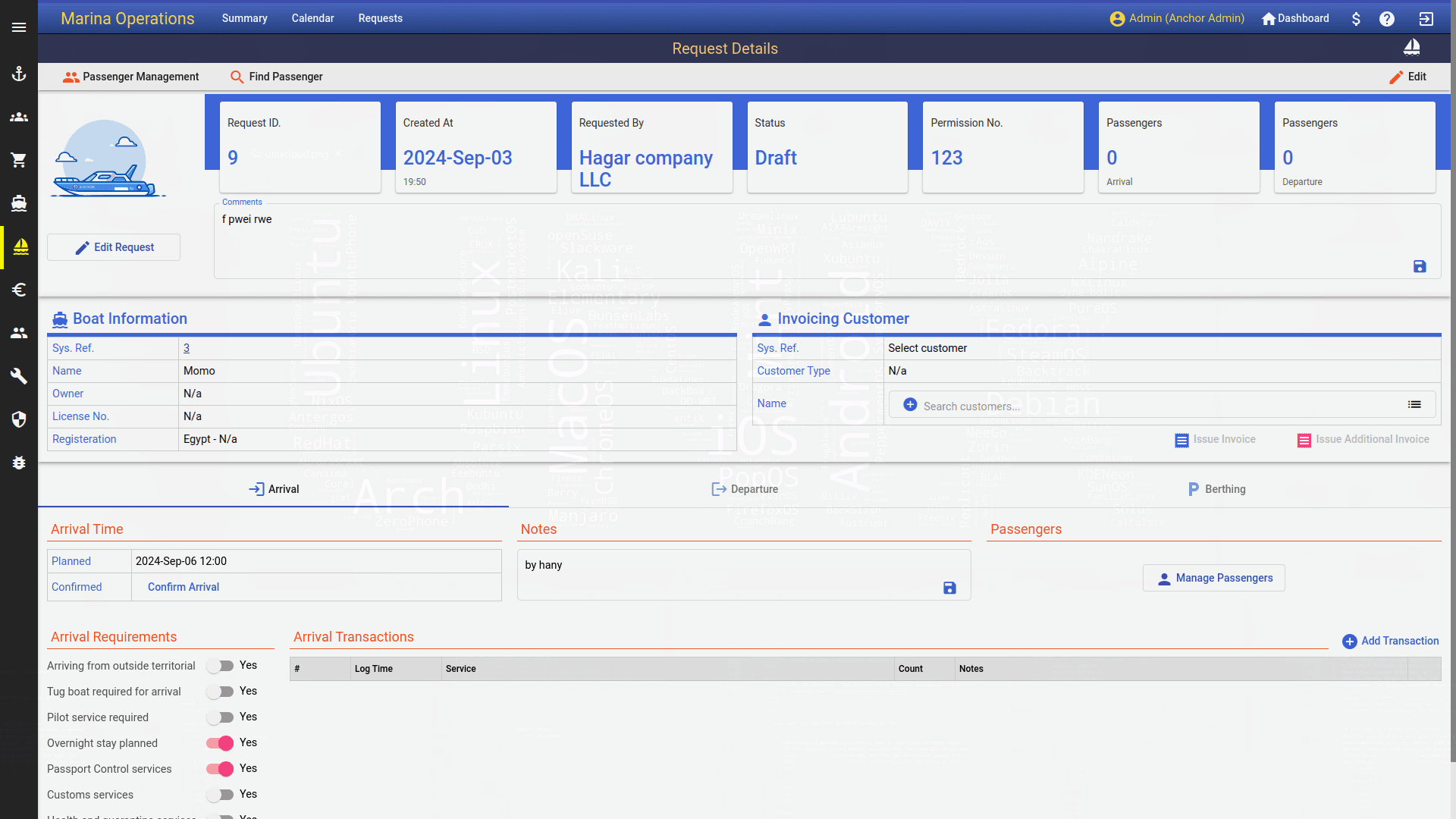This screenshot has width=1456, height=819.
Task: Click the Confirm Arrival link
Action: [184, 587]
